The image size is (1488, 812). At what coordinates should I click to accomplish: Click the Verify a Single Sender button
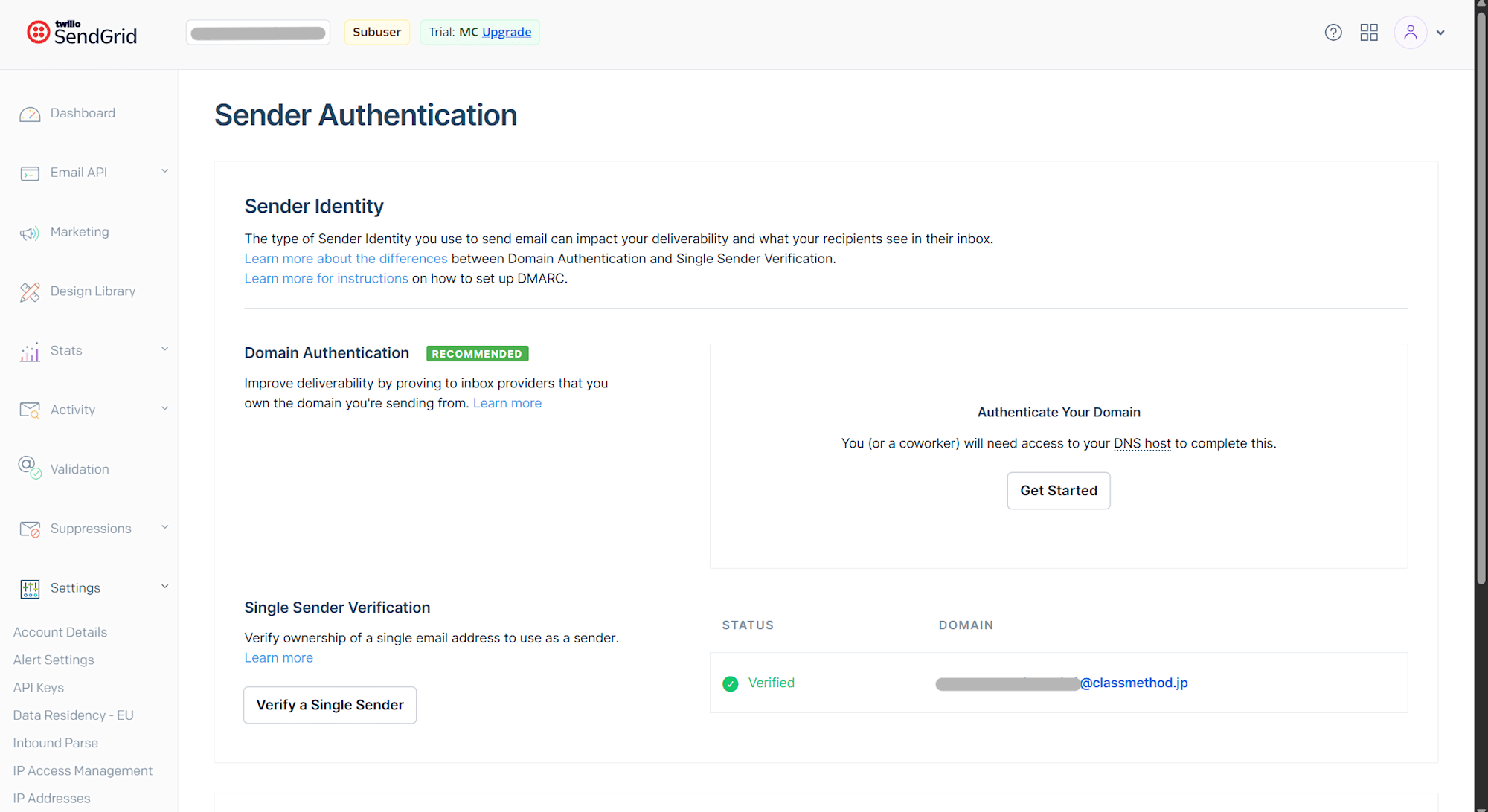coord(330,705)
